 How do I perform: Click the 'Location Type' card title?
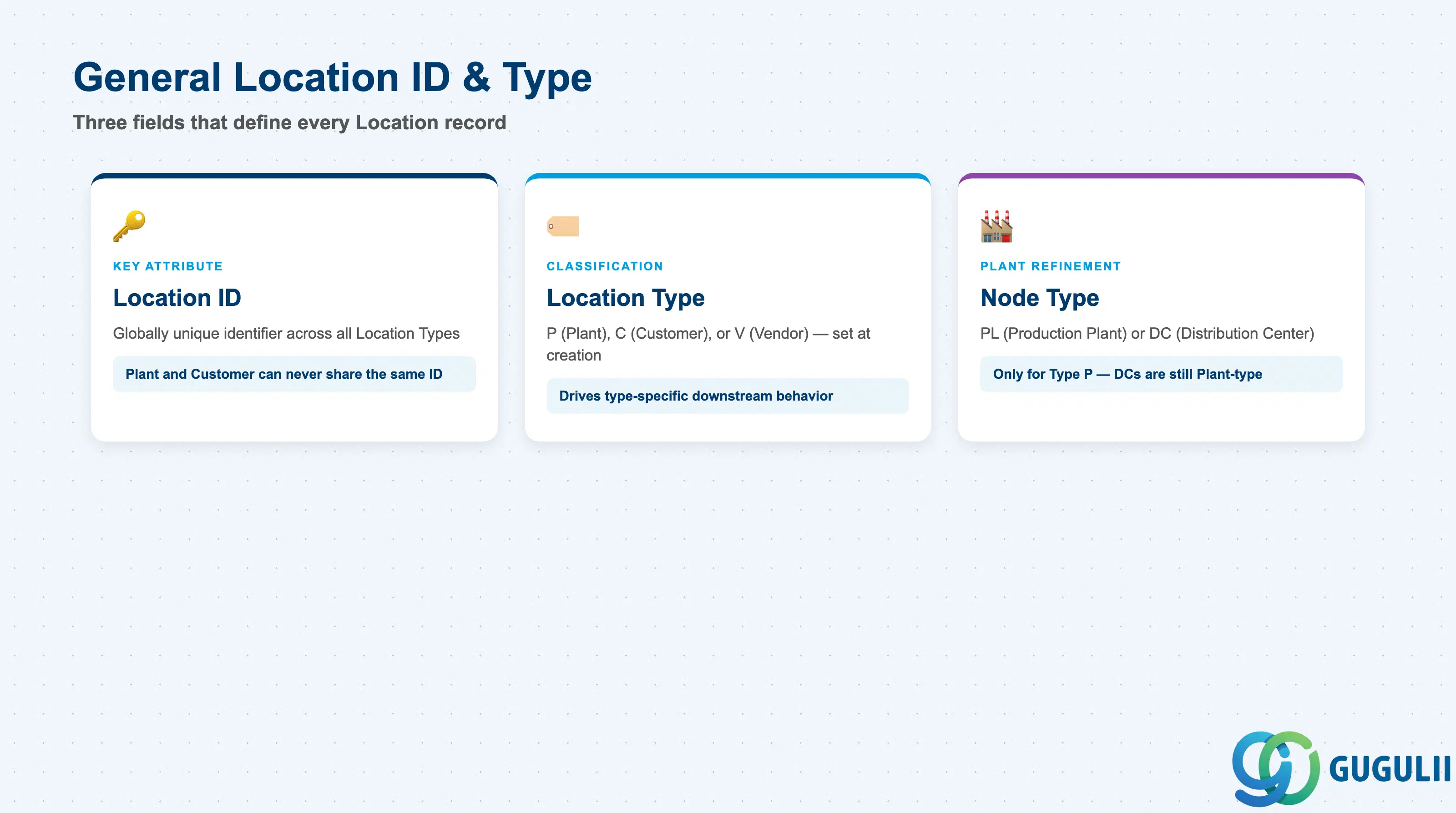tap(626, 298)
